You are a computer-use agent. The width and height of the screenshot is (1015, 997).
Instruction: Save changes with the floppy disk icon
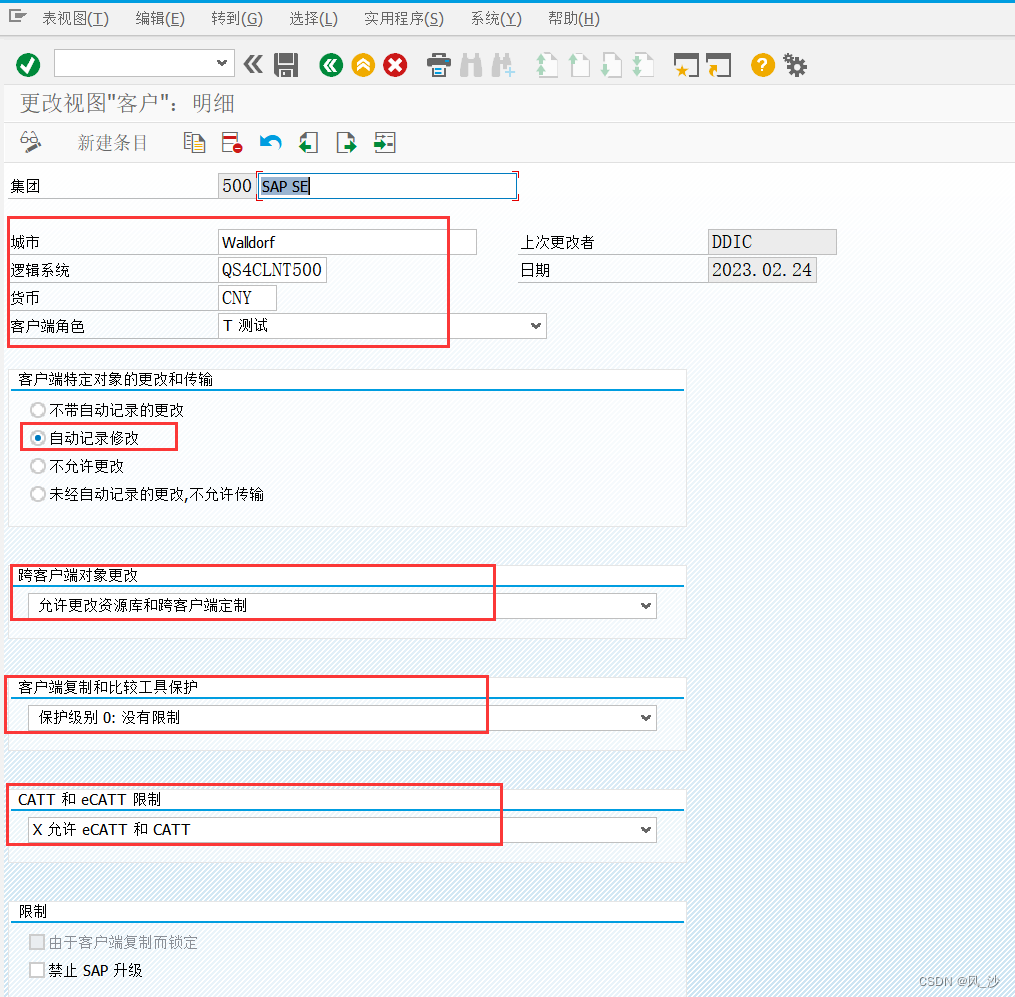(x=286, y=66)
